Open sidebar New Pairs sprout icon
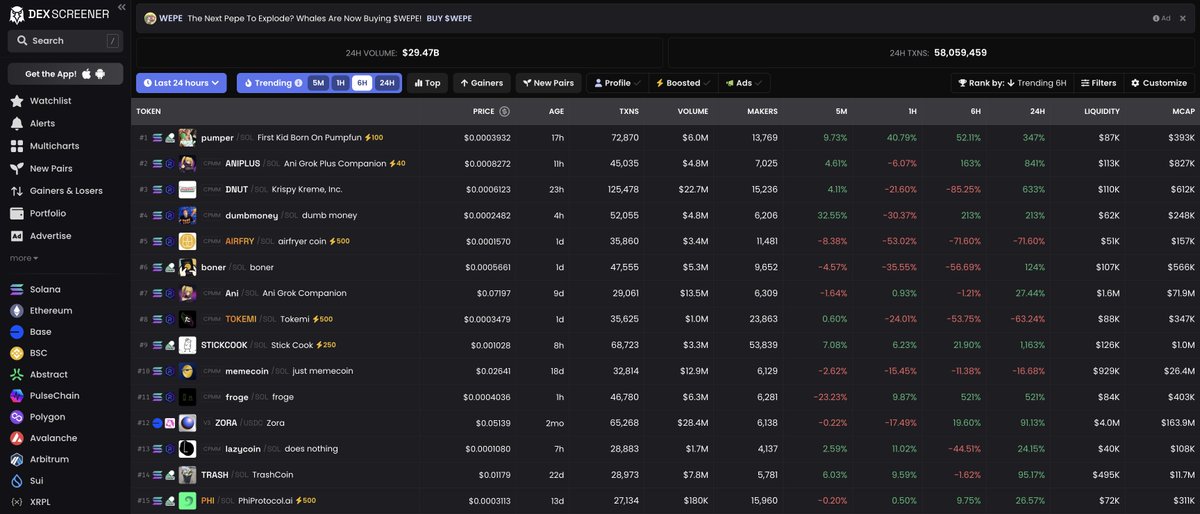Screen dimensions: 1200x514 [x=17, y=168]
